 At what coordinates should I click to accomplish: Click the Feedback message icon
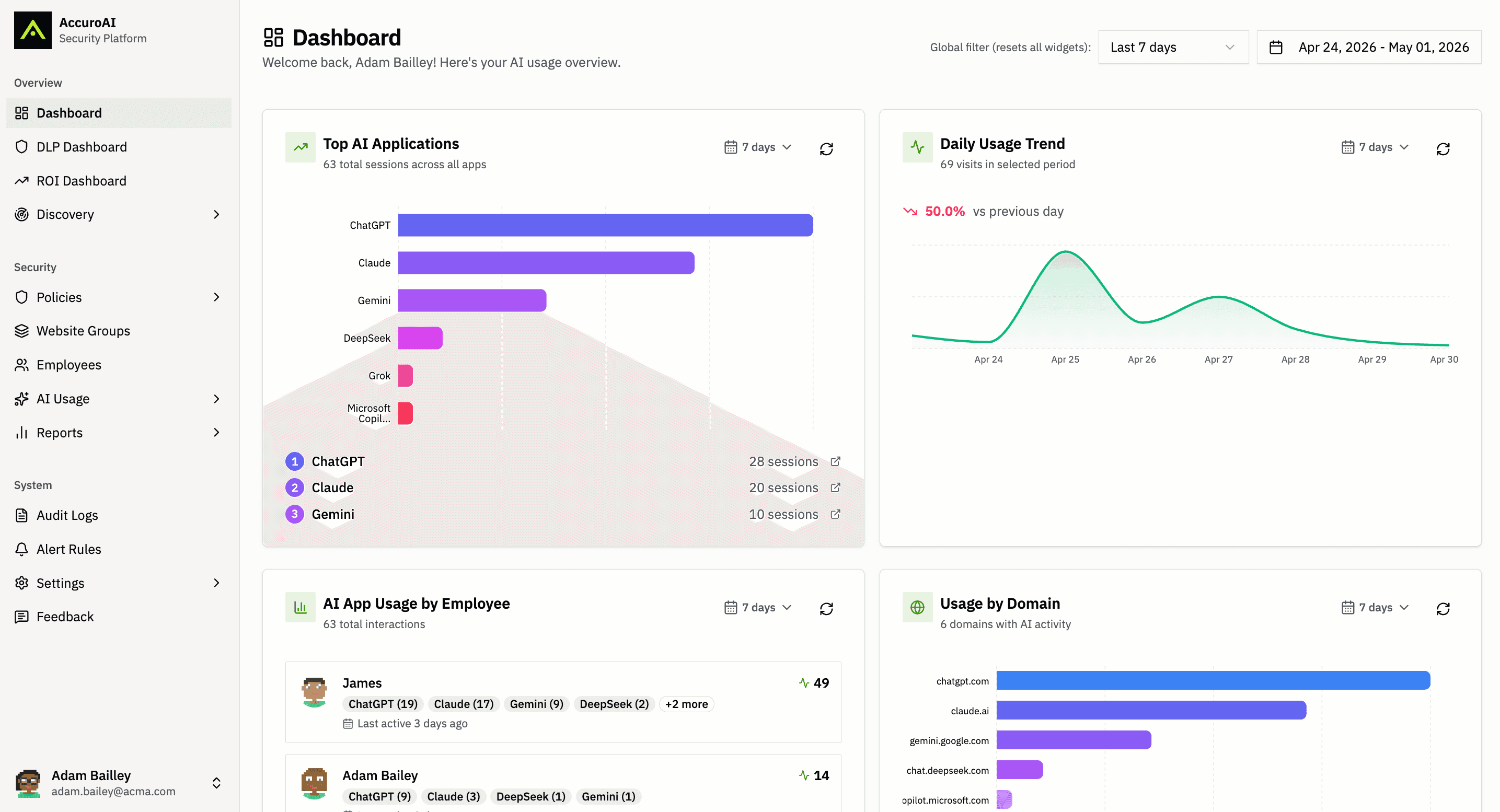21,617
